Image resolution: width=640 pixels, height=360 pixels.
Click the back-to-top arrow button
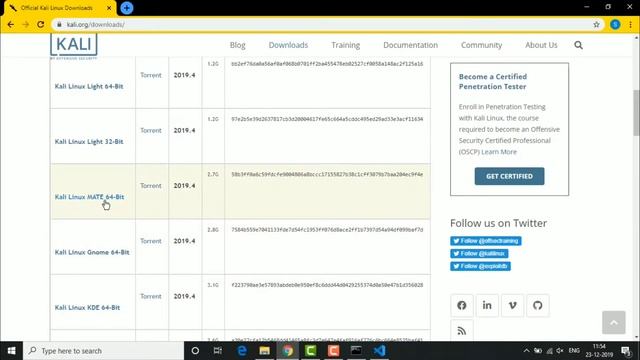[x=613, y=322]
